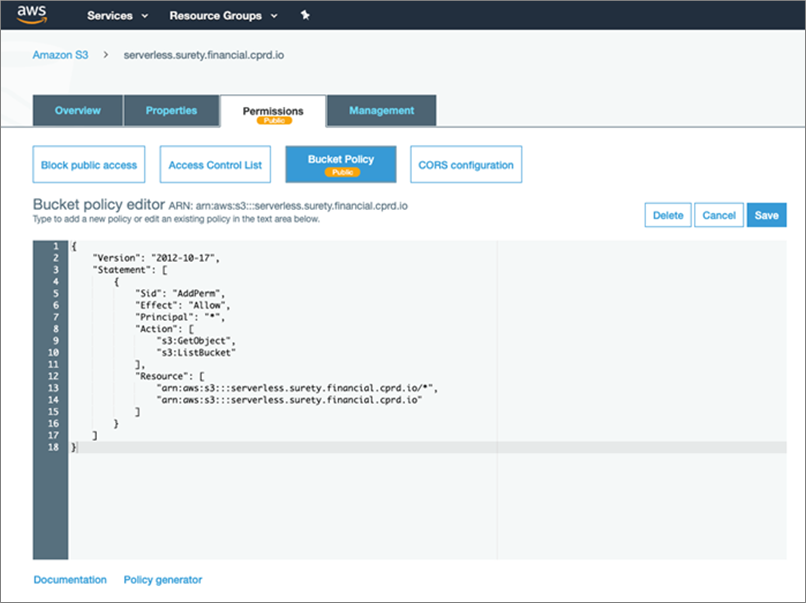Click the "Statement": [ line

(130, 270)
